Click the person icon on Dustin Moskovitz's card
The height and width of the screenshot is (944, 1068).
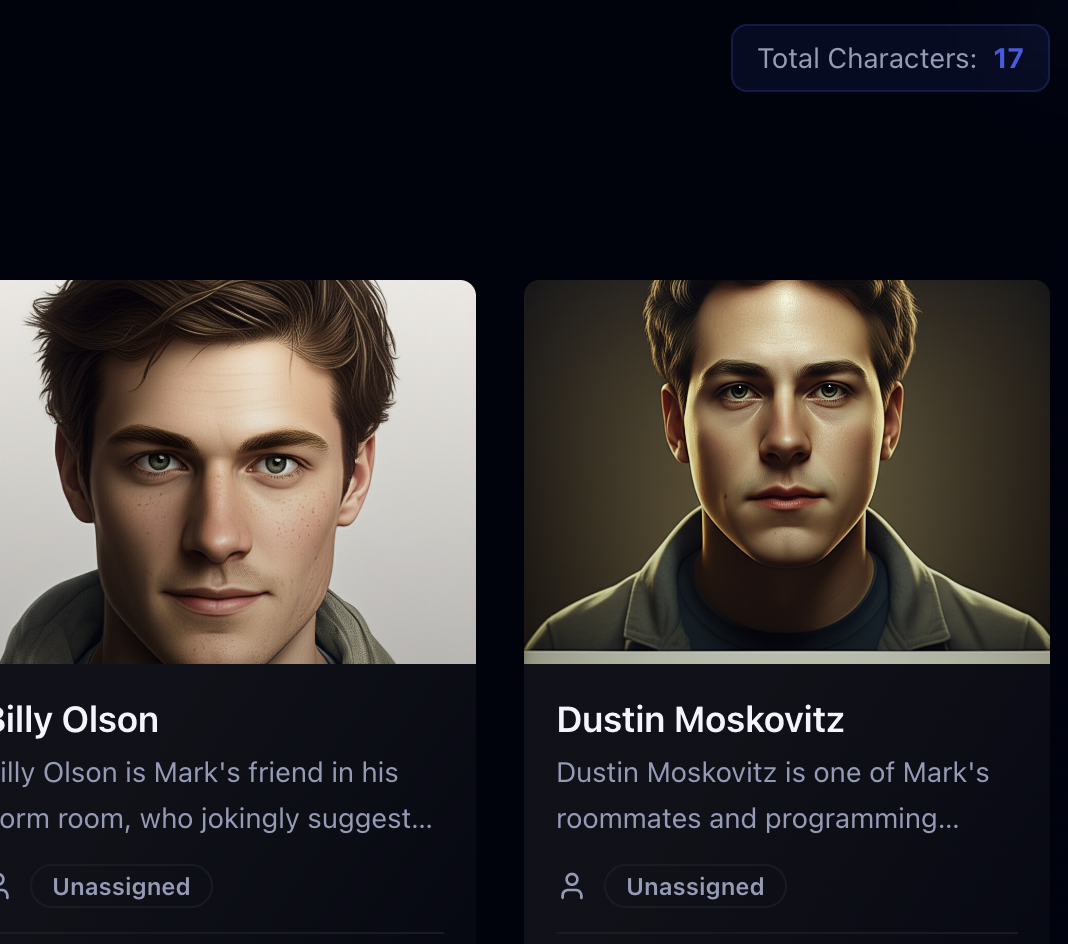pos(571,886)
